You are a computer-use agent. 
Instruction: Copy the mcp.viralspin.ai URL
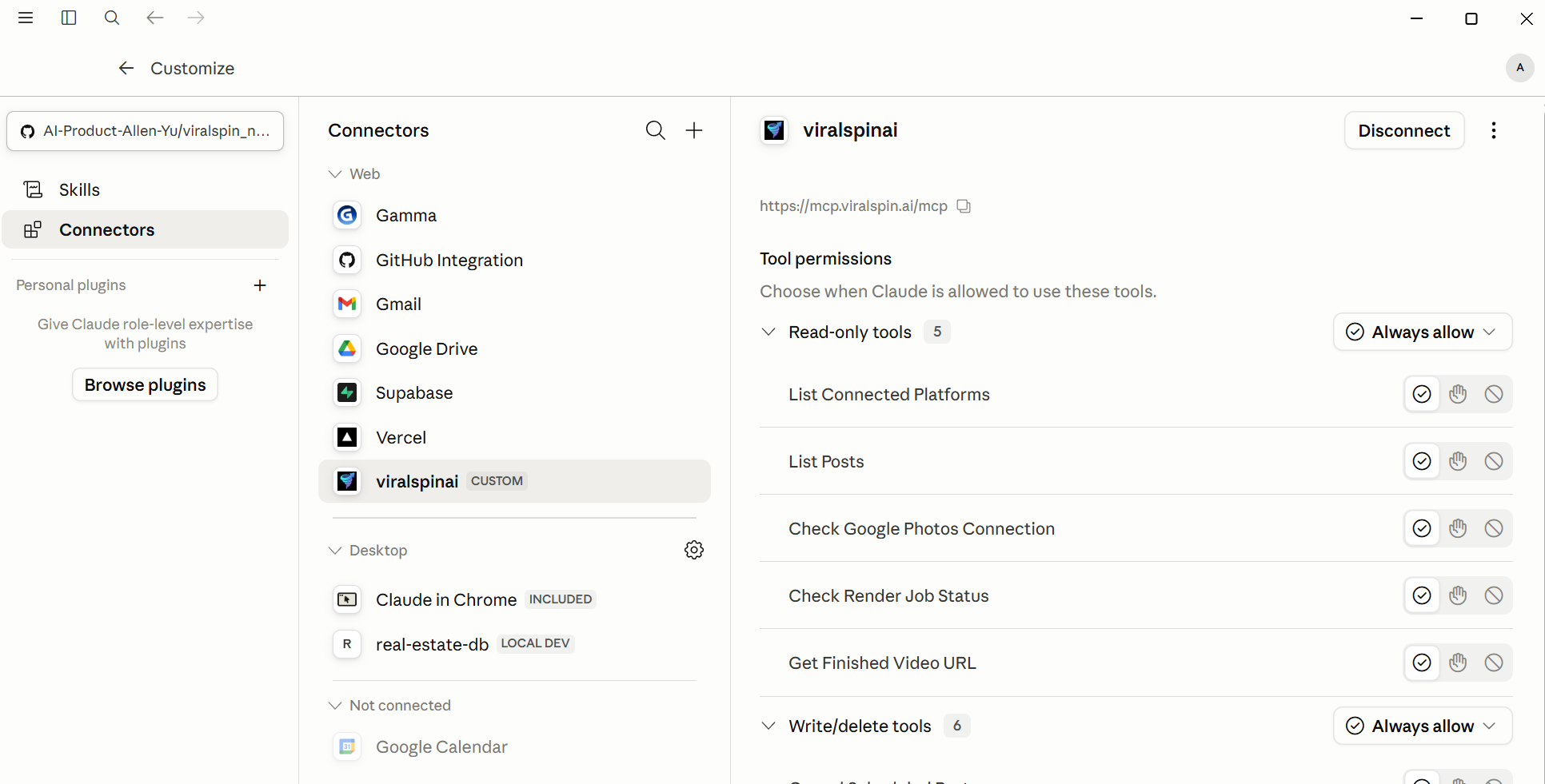pos(964,206)
